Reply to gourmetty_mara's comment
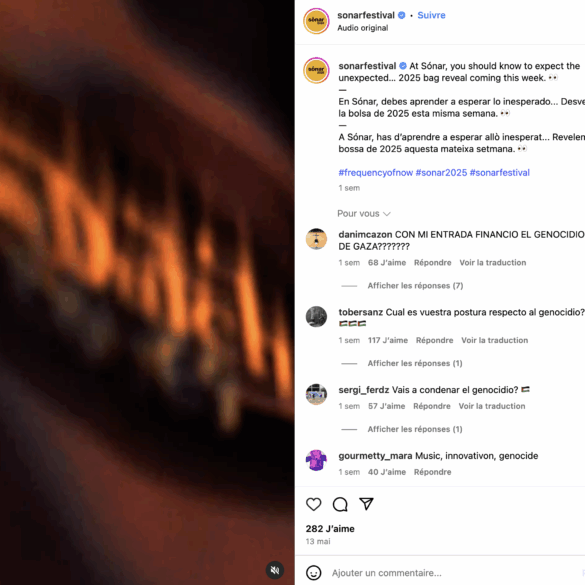This screenshot has width=585, height=585. click(432, 472)
